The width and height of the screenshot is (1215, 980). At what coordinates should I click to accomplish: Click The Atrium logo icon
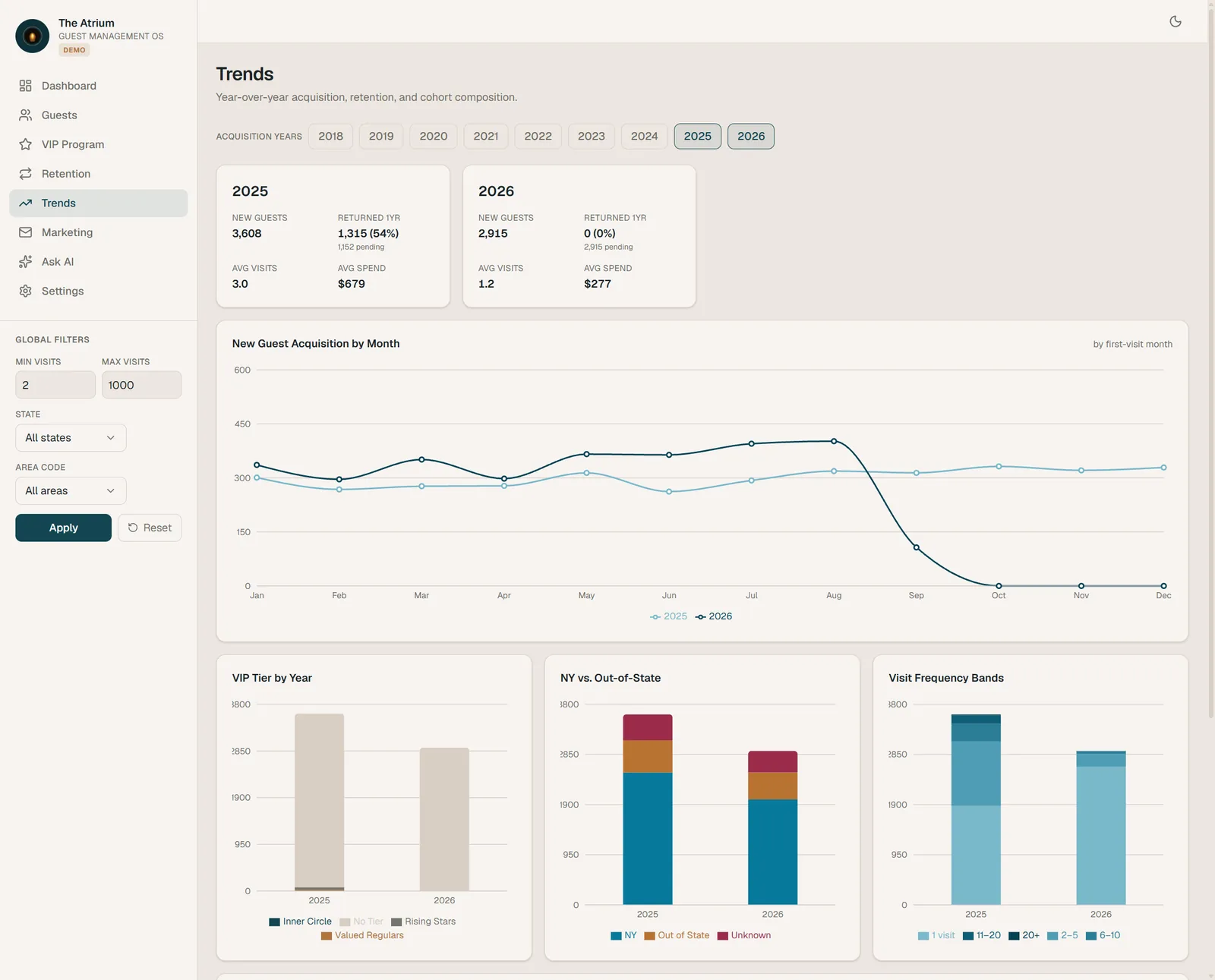pyautogui.click(x=32, y=36)
